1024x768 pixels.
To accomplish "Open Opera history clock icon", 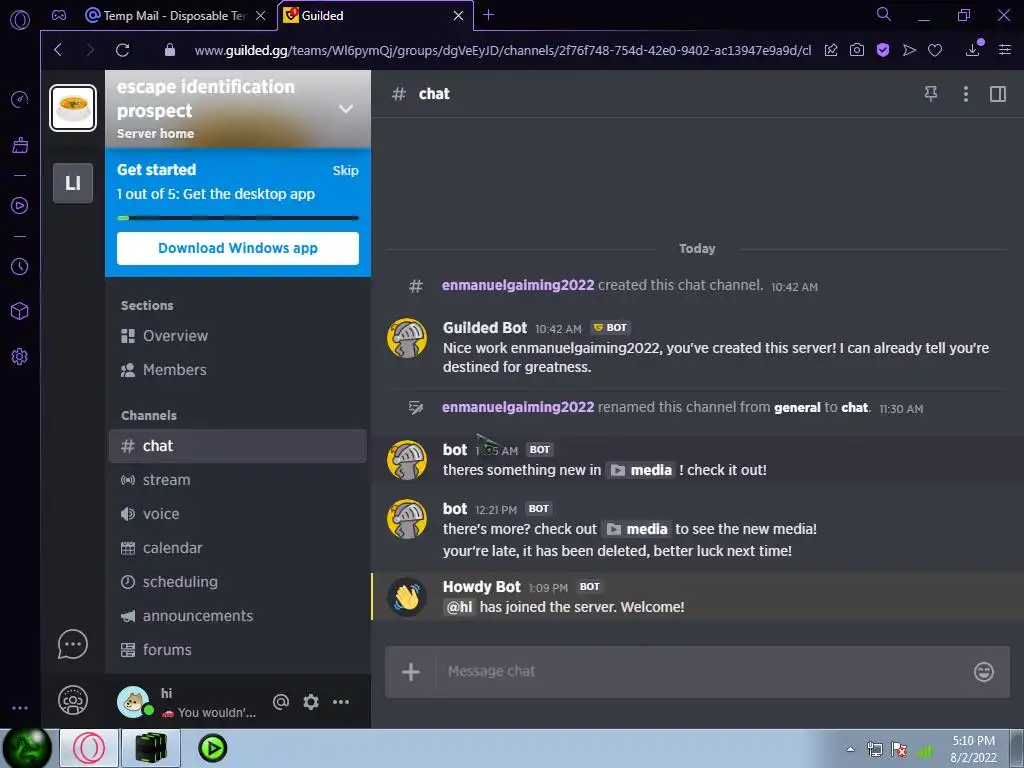I will click(x=20, y=266).
